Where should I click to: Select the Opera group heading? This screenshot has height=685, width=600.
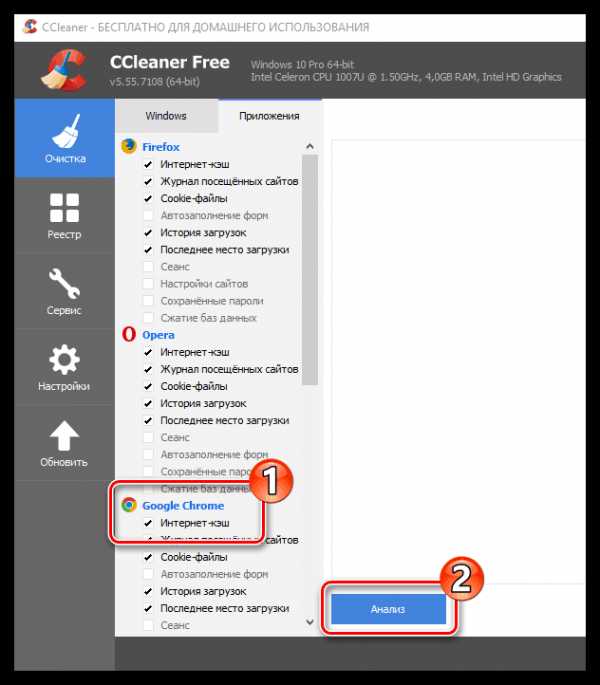tap(158, 335)
